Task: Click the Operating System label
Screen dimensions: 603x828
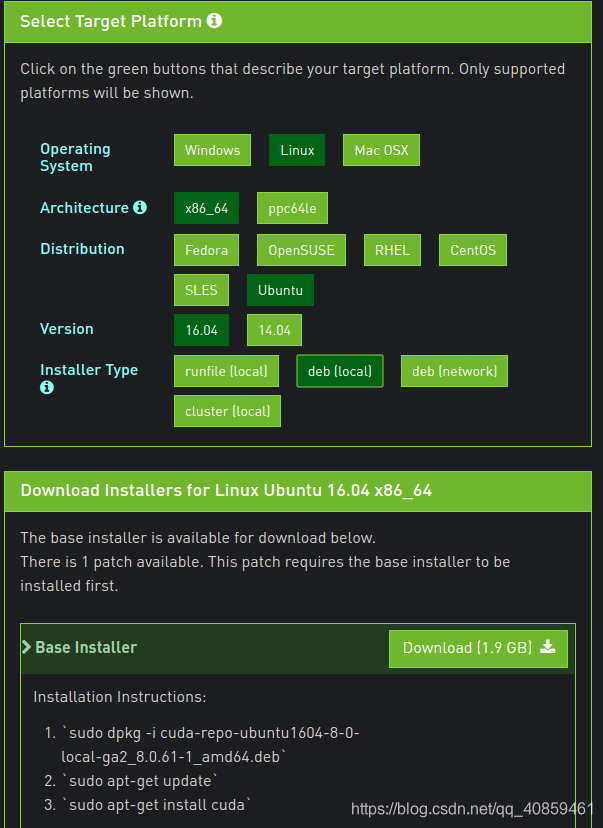Action: coord(75,157)
